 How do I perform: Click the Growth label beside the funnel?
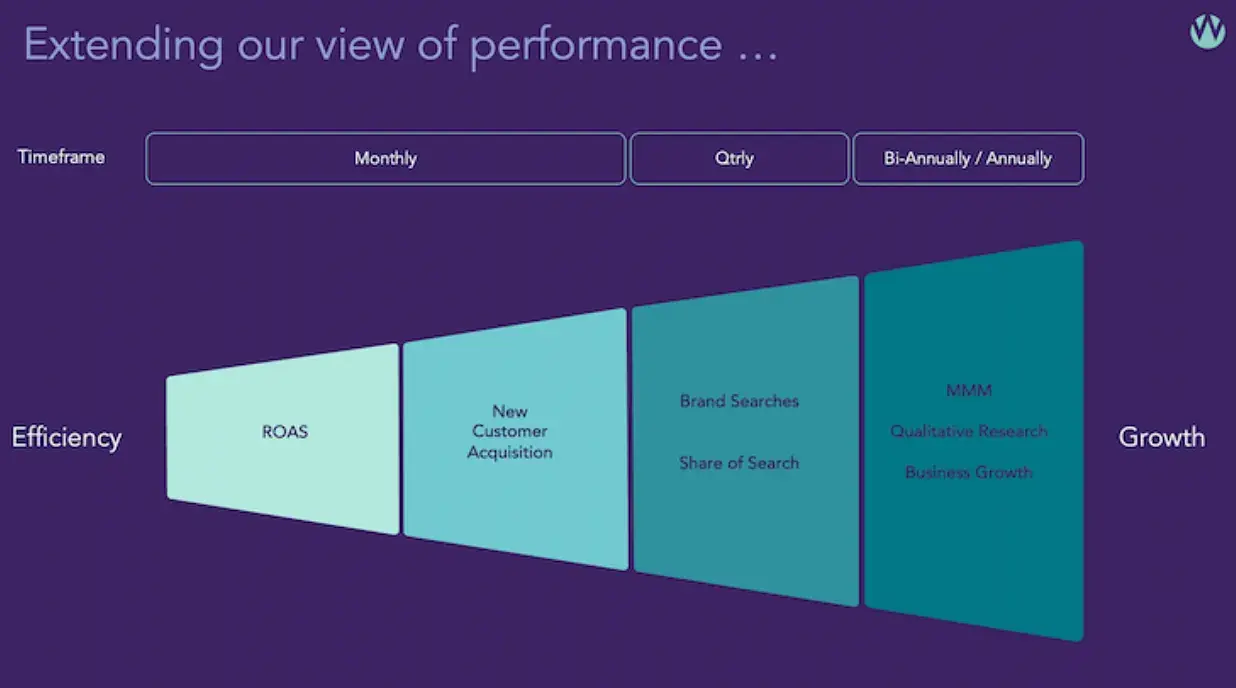pyautogui.click(x=1161, y=437)
